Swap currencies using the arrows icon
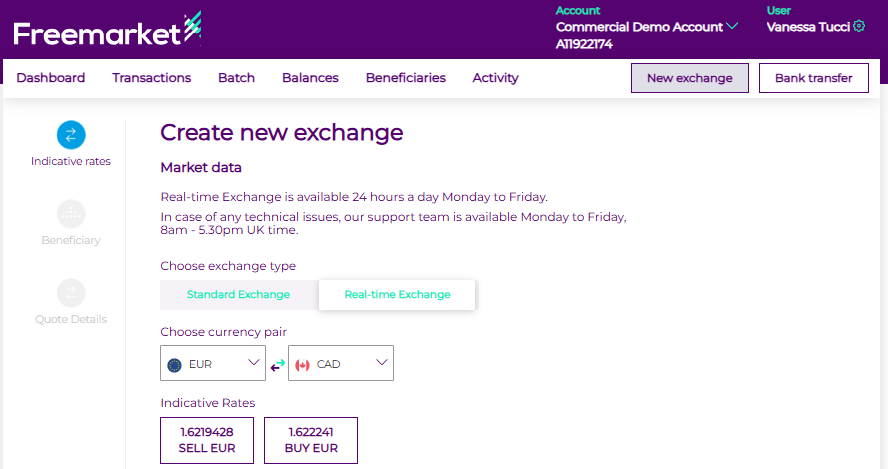This screenshot has height=469, width=888. (x=277, y=365)
